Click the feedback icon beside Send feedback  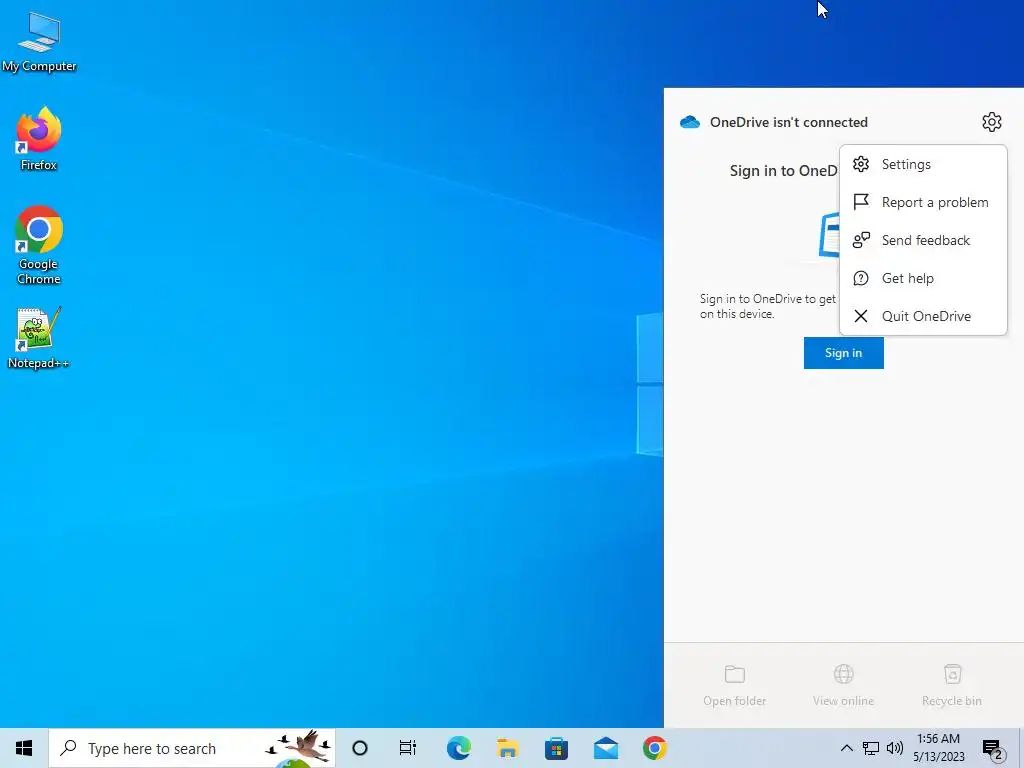tap(861, 240)
